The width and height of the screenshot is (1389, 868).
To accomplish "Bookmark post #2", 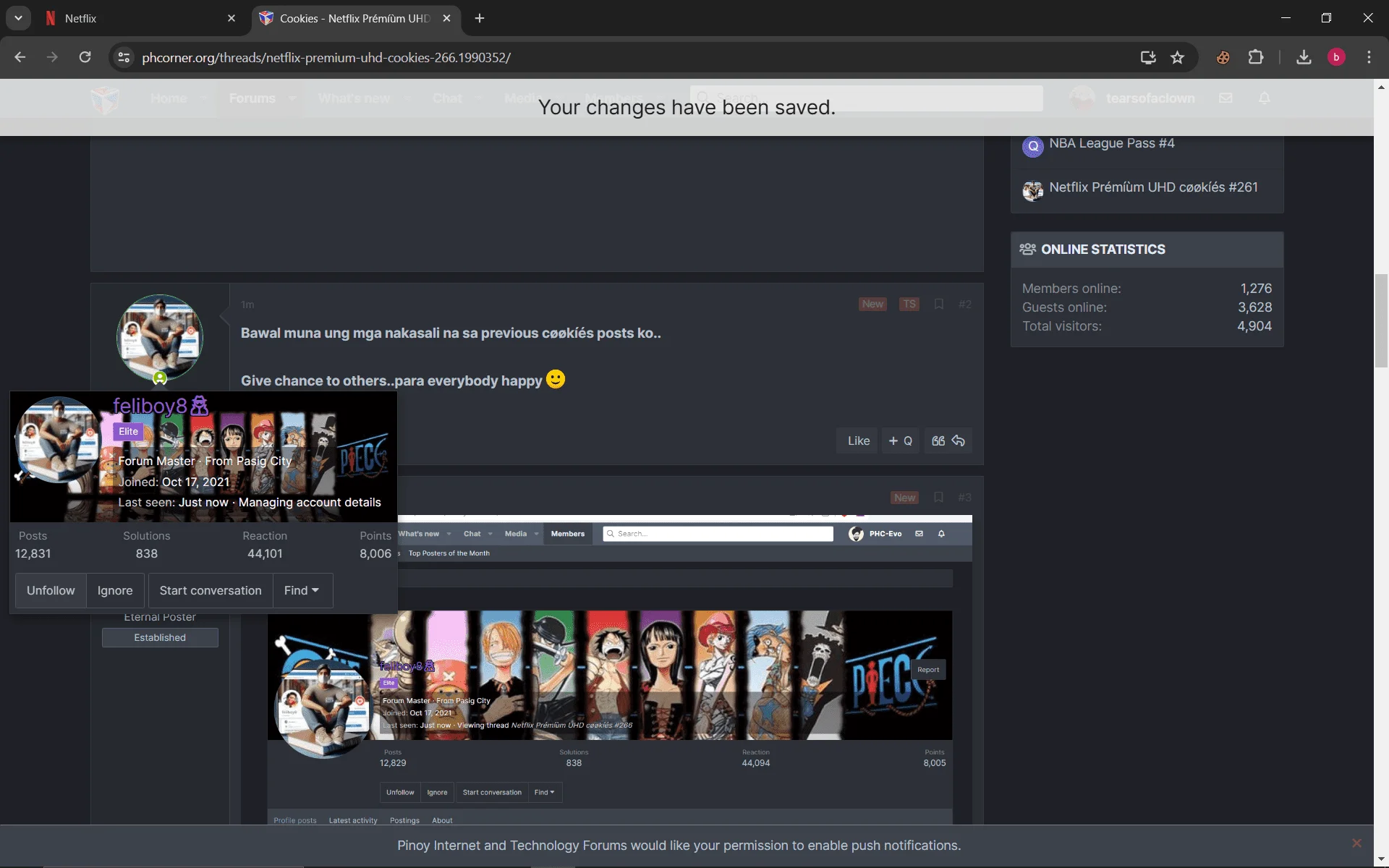I will coord(938,305).
